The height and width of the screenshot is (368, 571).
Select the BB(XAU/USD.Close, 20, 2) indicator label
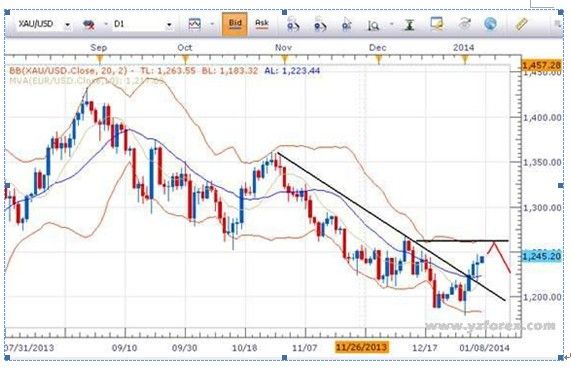(x=68, y=71)
